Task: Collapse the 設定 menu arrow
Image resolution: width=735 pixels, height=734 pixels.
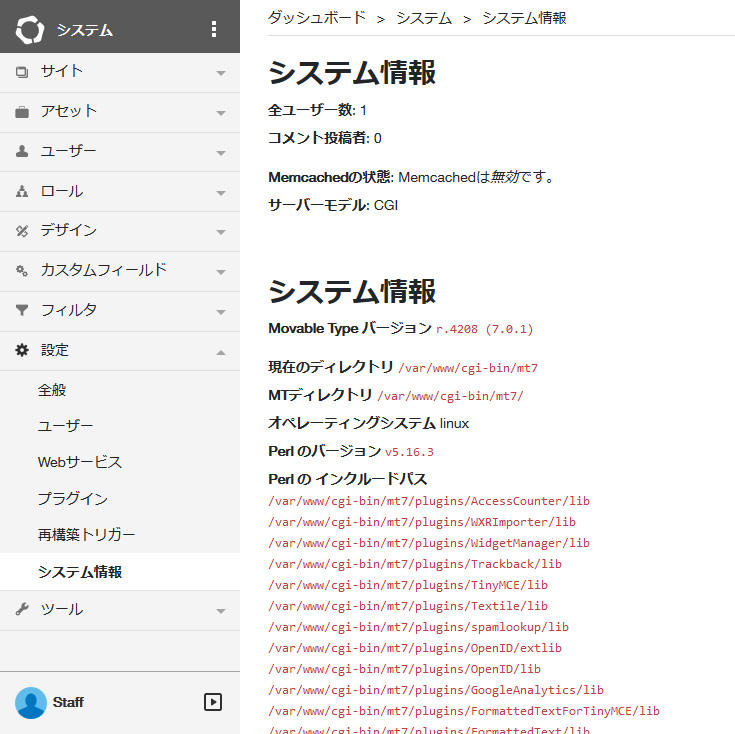Action: coord(221,352)
